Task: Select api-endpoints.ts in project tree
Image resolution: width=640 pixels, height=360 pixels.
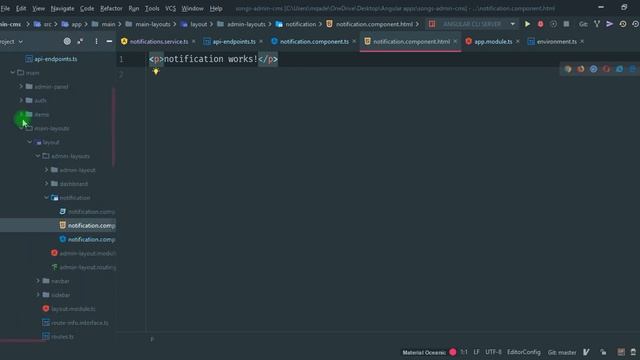Action: click(56, 59)
